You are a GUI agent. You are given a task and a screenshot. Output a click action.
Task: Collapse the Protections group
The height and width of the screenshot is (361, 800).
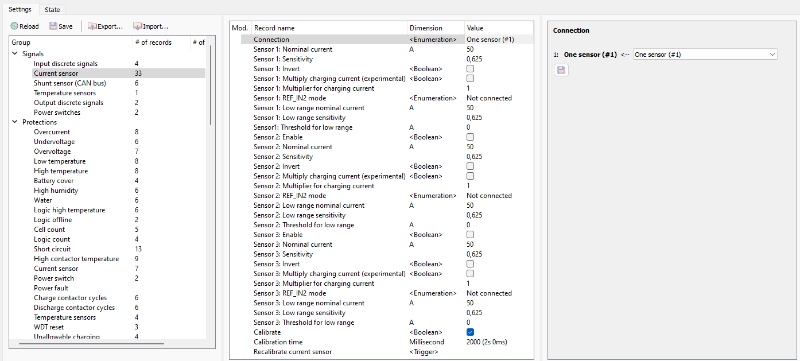point(14,122)
